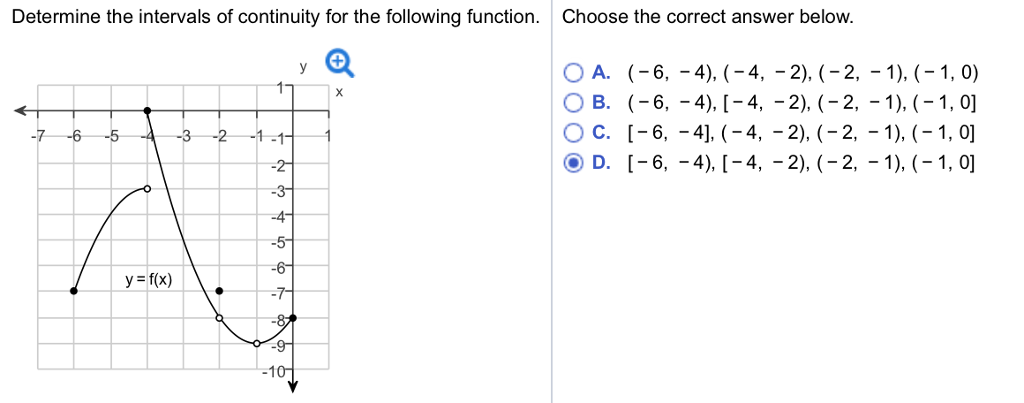1024x403 pixels.
Task: Select radio button for option A
Action: pyautogui.click(x=572, y=72)
